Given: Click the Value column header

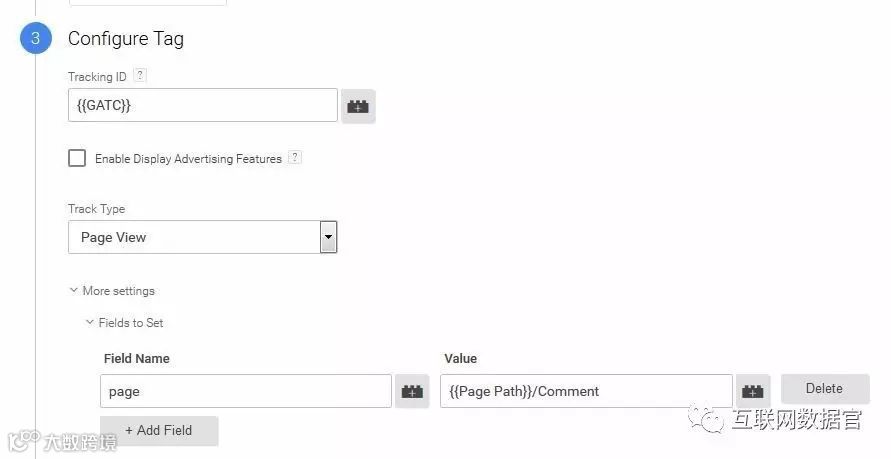Looking at the screenshot, I should click(461, 358).
